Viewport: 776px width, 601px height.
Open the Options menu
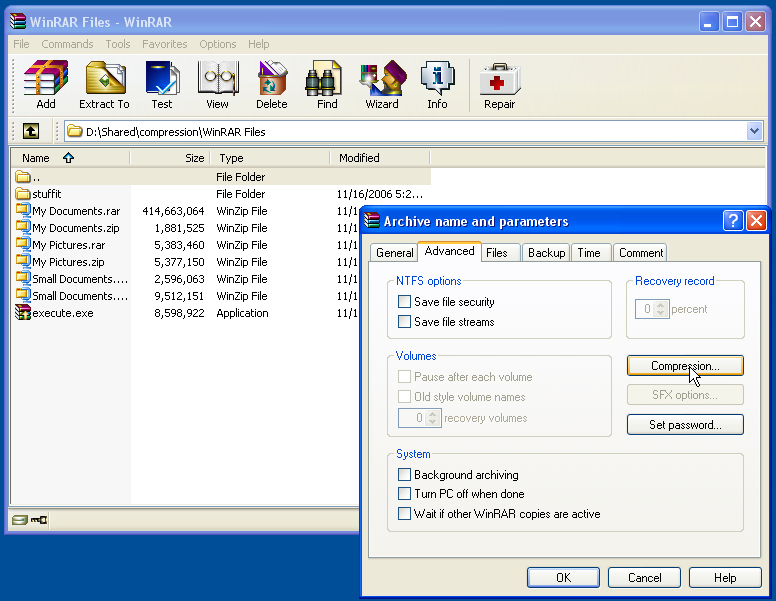[x=218, y=44]
